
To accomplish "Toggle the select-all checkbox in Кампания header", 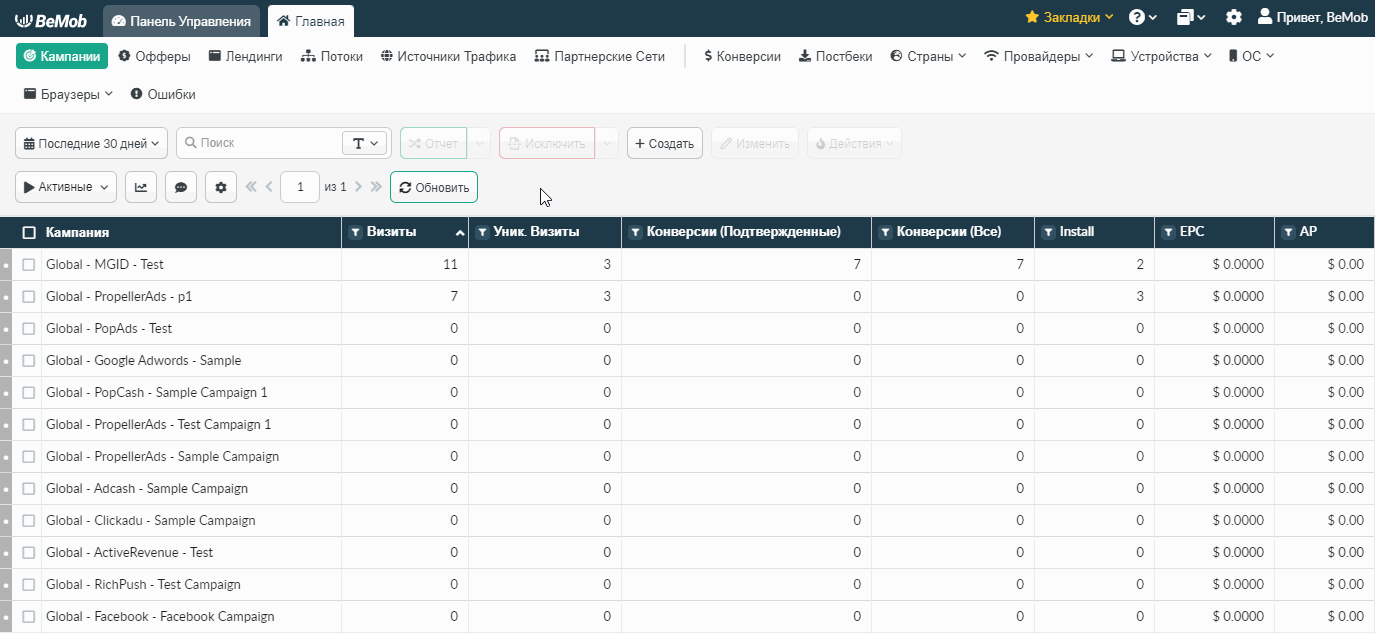I will coord(29,232).
